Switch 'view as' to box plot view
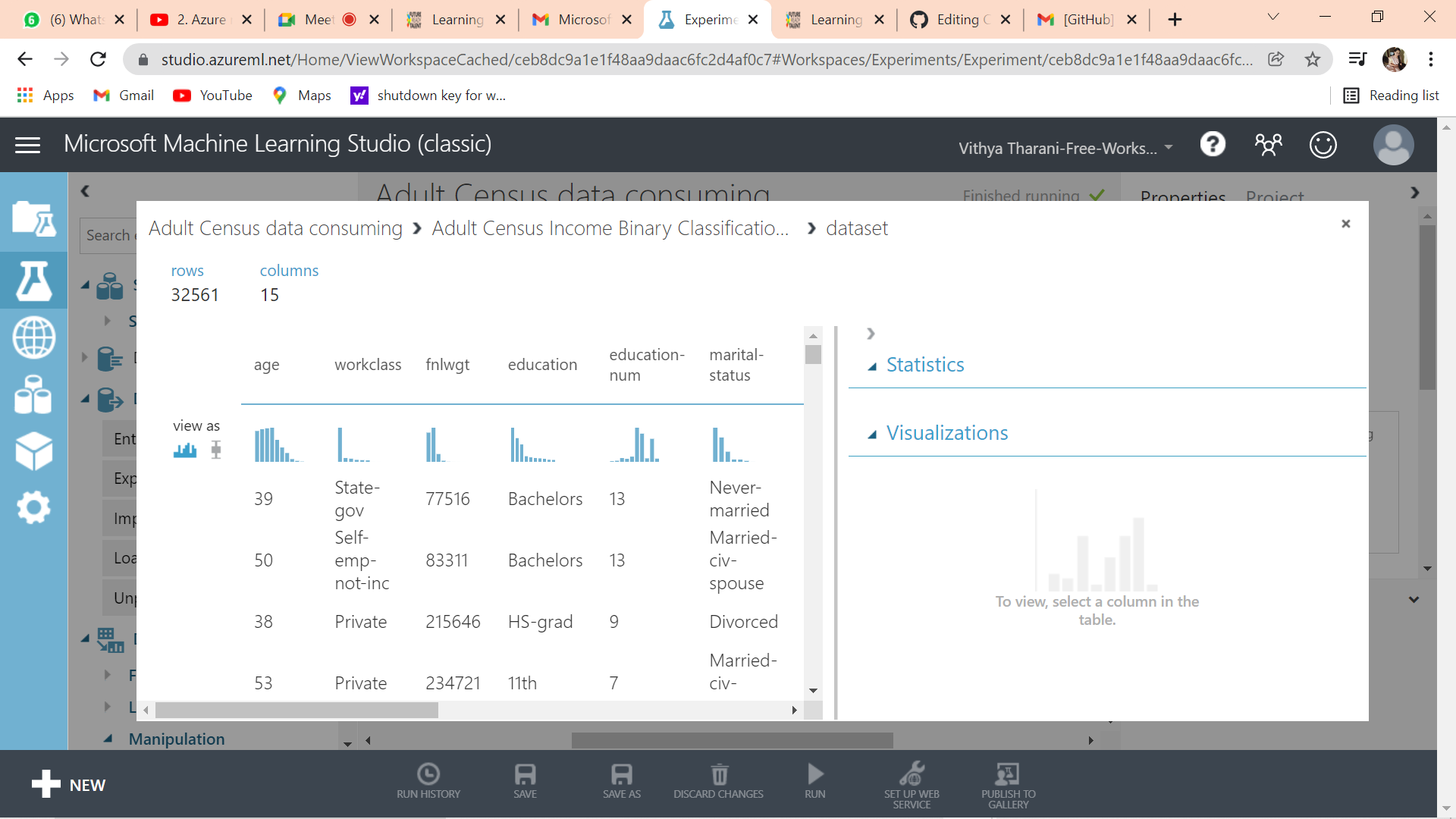 [x=216, y=449]
